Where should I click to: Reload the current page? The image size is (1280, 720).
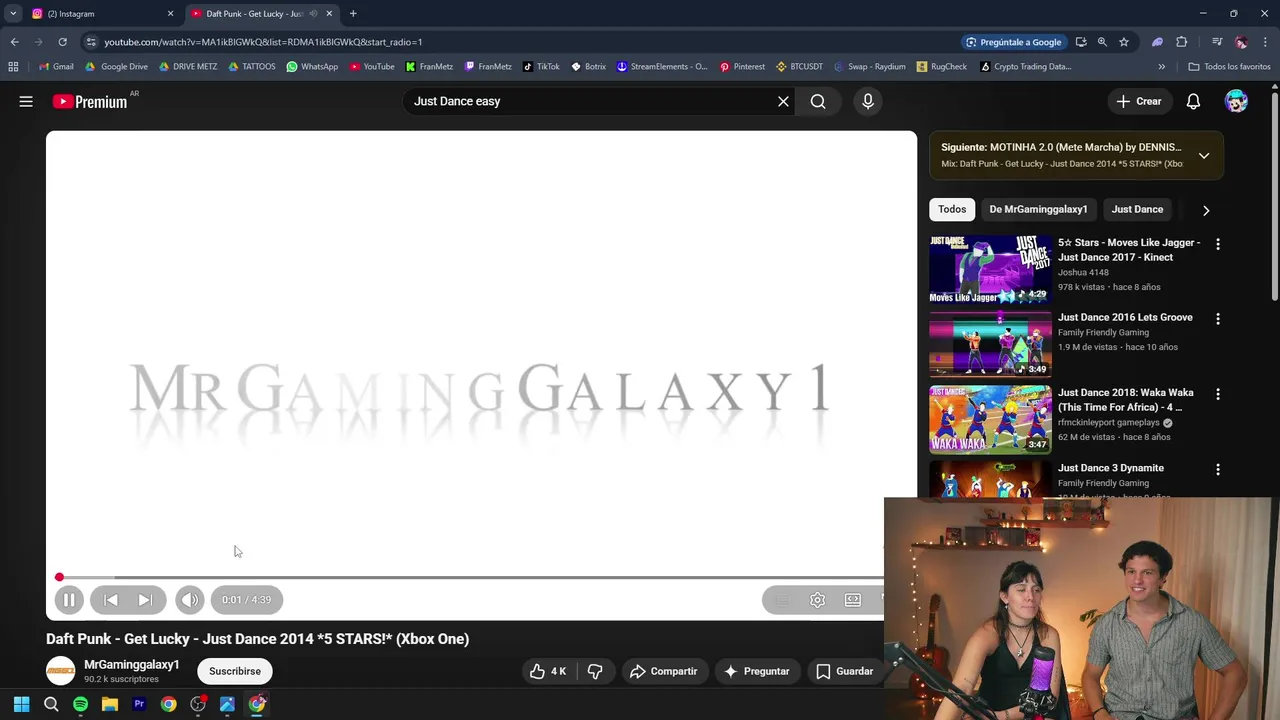coord(62,42)
